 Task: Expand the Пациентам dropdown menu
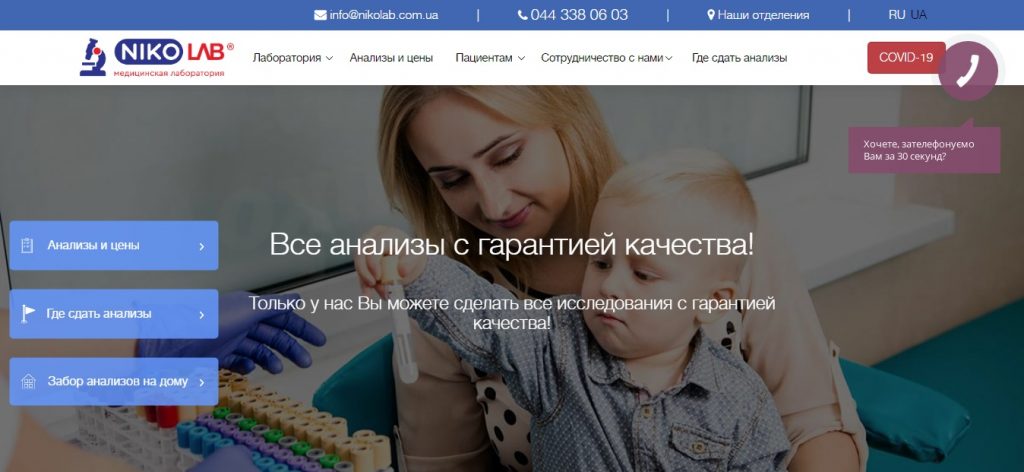tap(490, 58)
